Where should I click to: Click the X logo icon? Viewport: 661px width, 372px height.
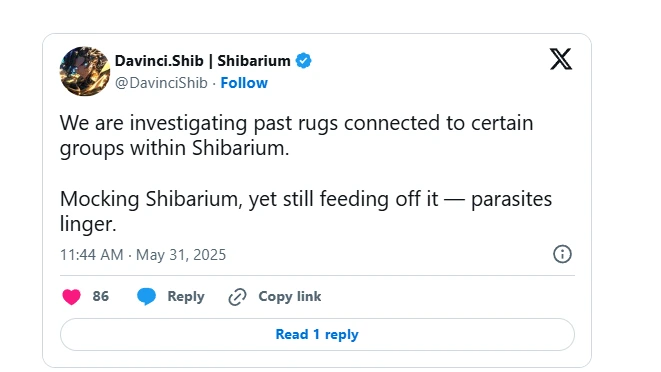(x=561, y=59)
